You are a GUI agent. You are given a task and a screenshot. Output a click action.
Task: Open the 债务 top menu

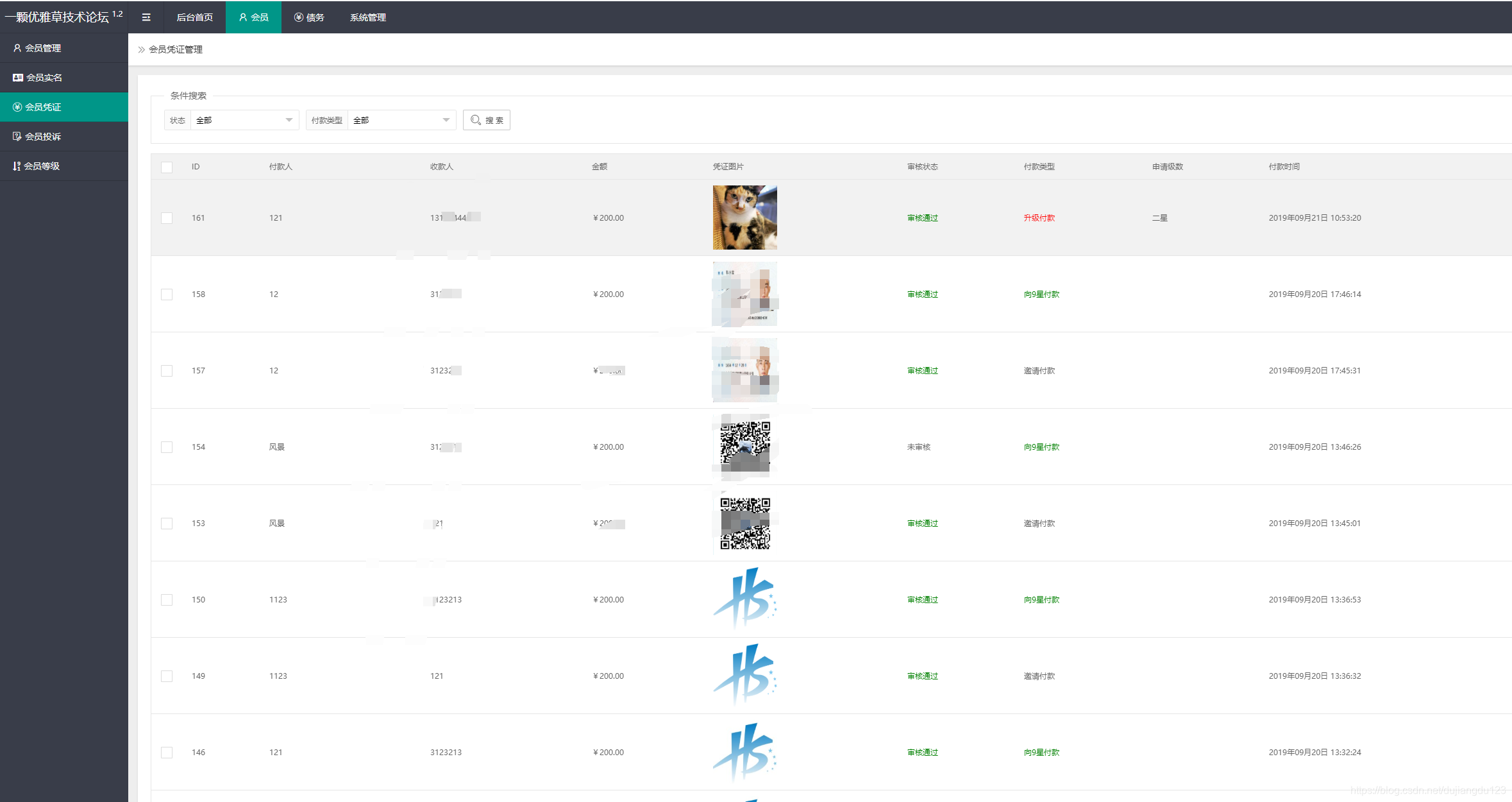pyautogui.click(x=309, y=17)
